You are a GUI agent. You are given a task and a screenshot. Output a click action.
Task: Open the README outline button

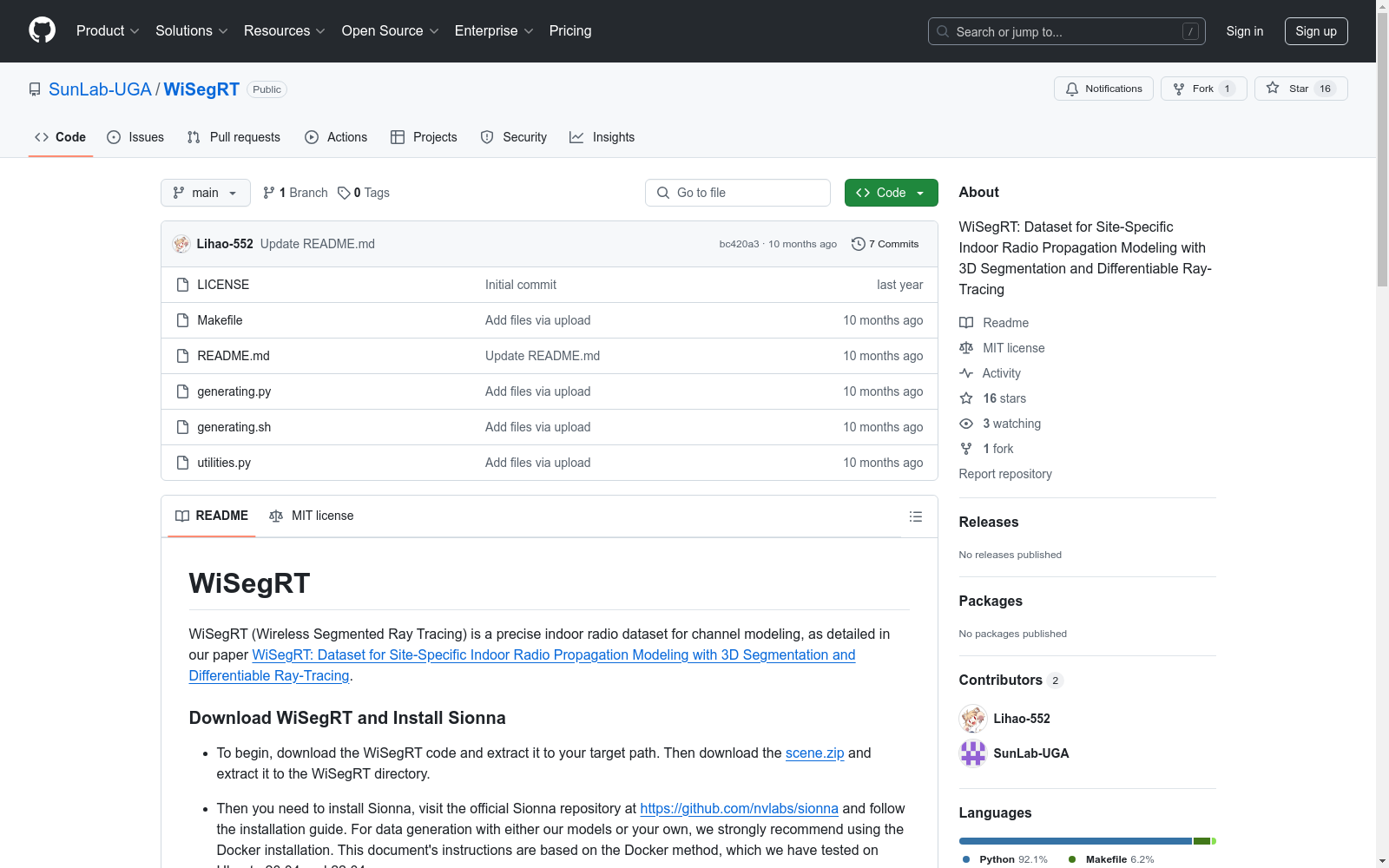point(916,516)
